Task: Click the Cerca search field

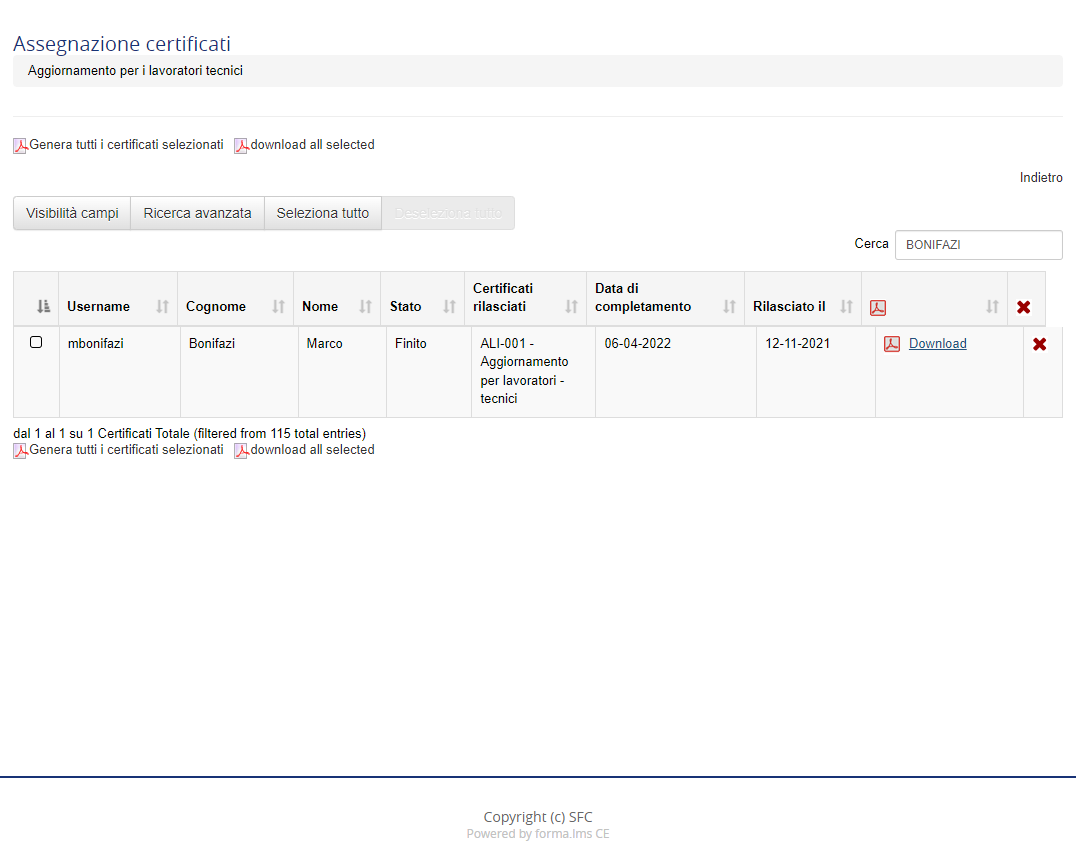Action: click(x=977, y=245)
